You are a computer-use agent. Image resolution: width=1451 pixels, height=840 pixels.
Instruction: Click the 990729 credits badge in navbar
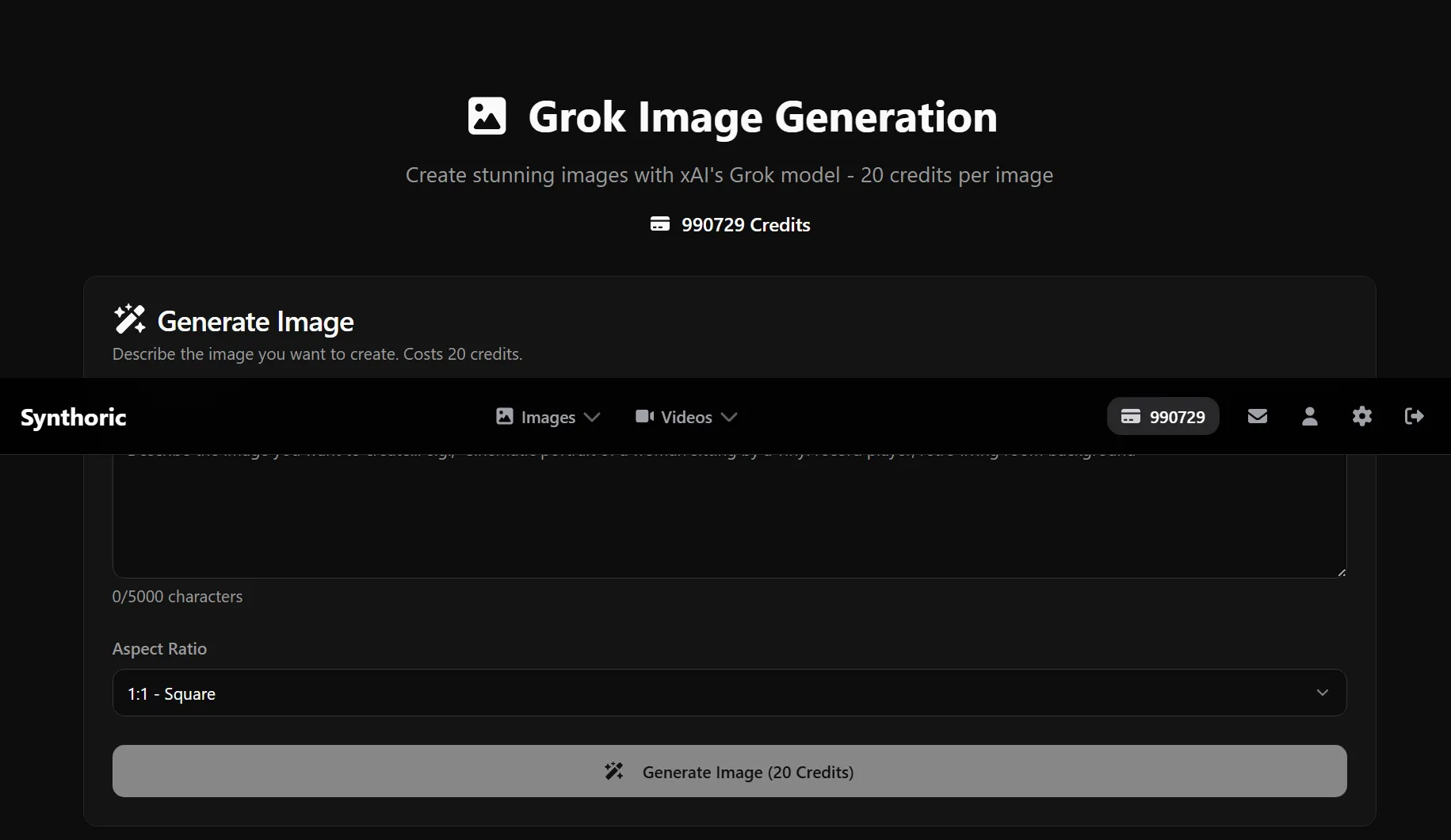tap(1163, 416)
